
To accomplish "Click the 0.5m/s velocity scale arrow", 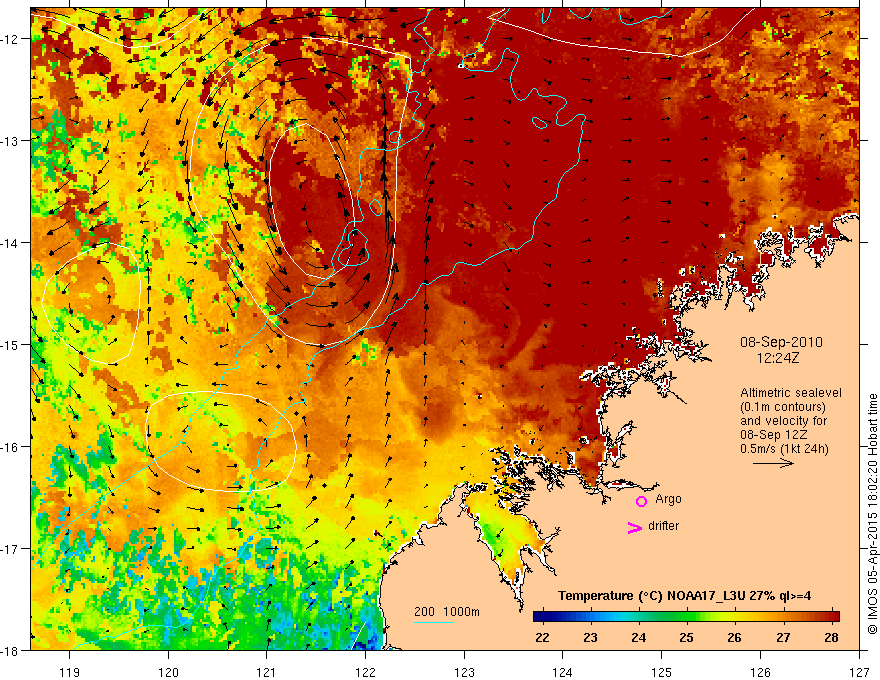I will tap(773, 463).
